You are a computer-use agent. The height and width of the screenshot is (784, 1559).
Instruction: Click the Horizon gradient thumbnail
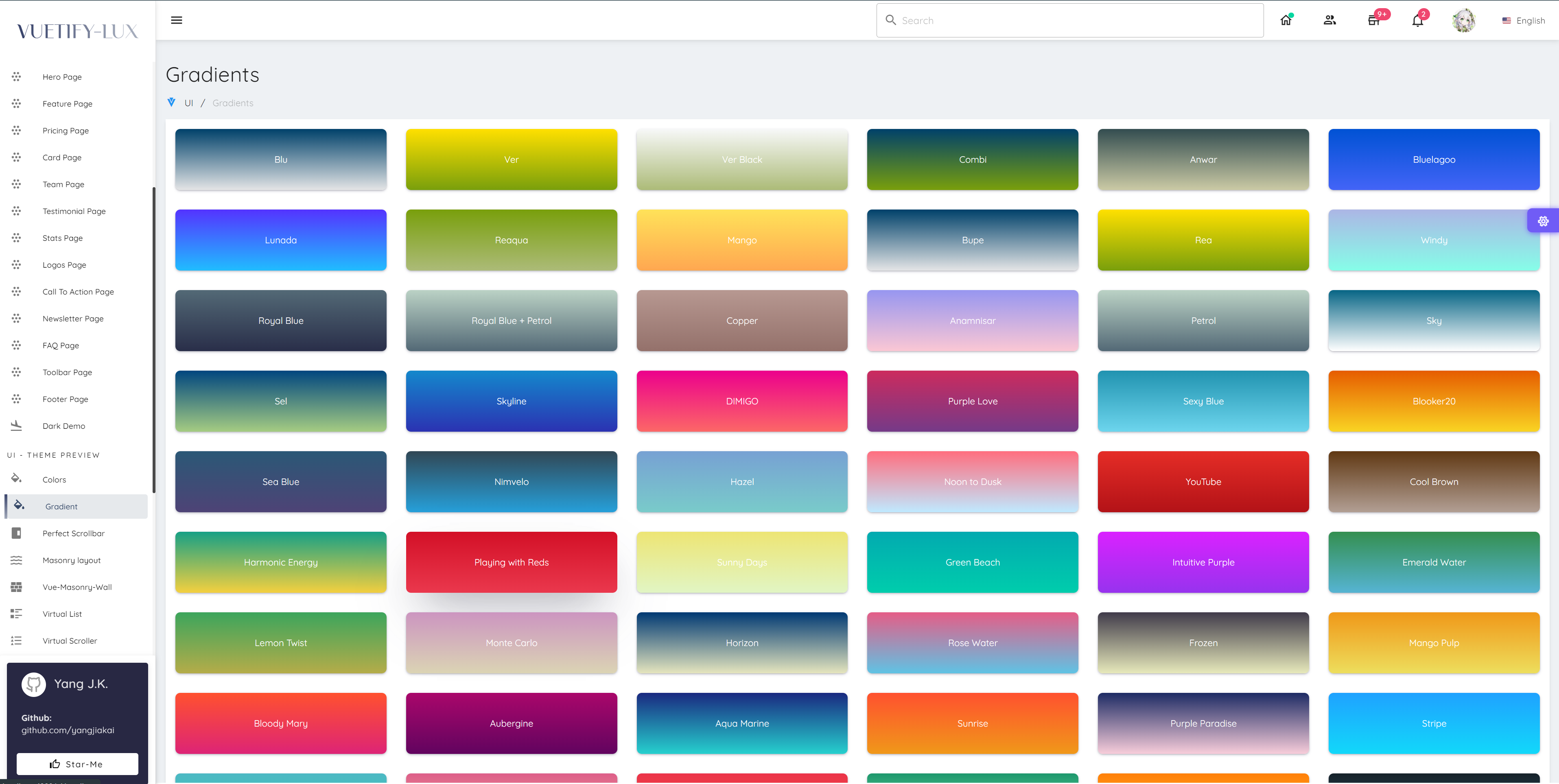(x=742, y=642)
